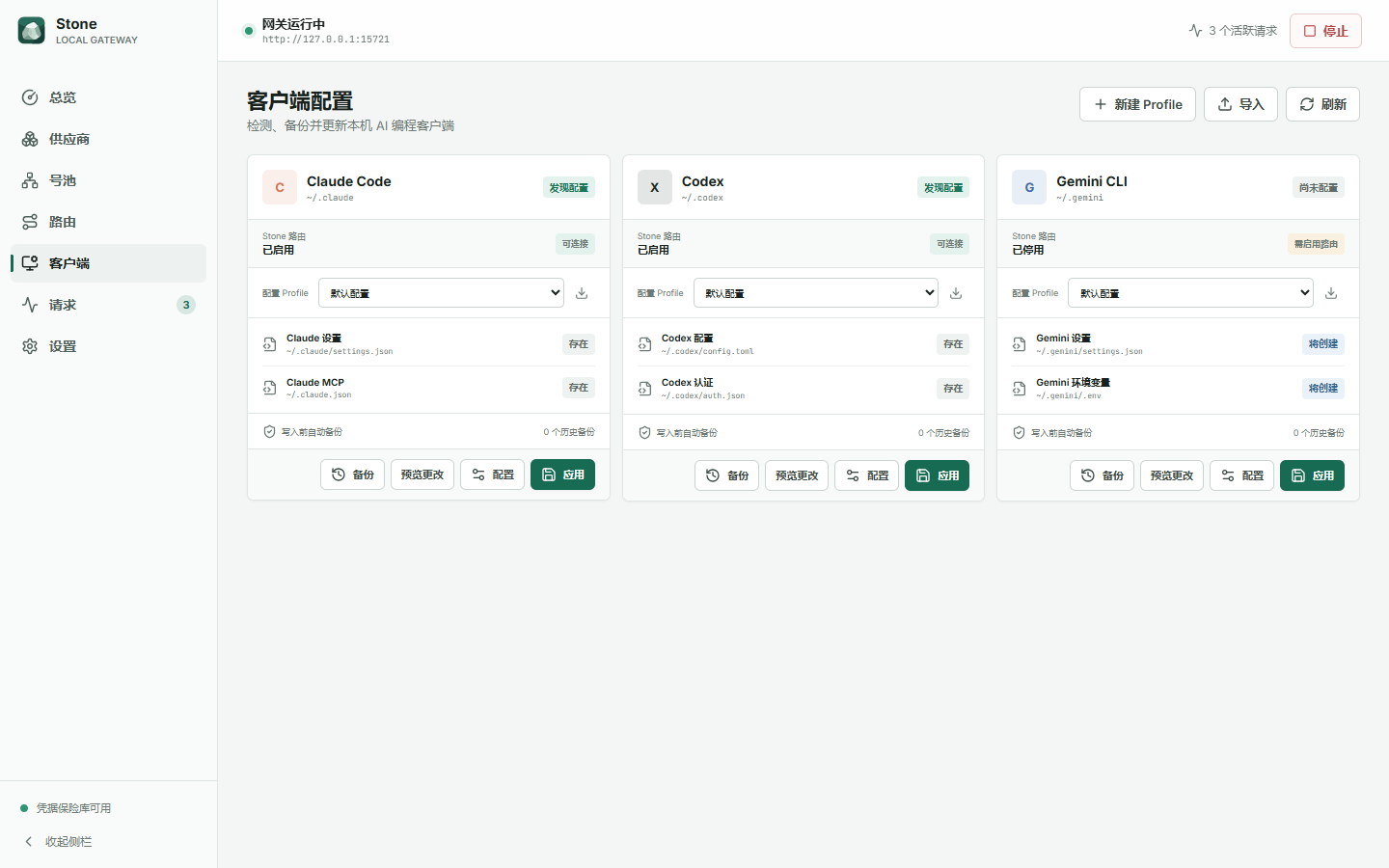This screenshot has height=868, width=1389.
Task: Open the 总览 overview page
Action: [108, 97]
